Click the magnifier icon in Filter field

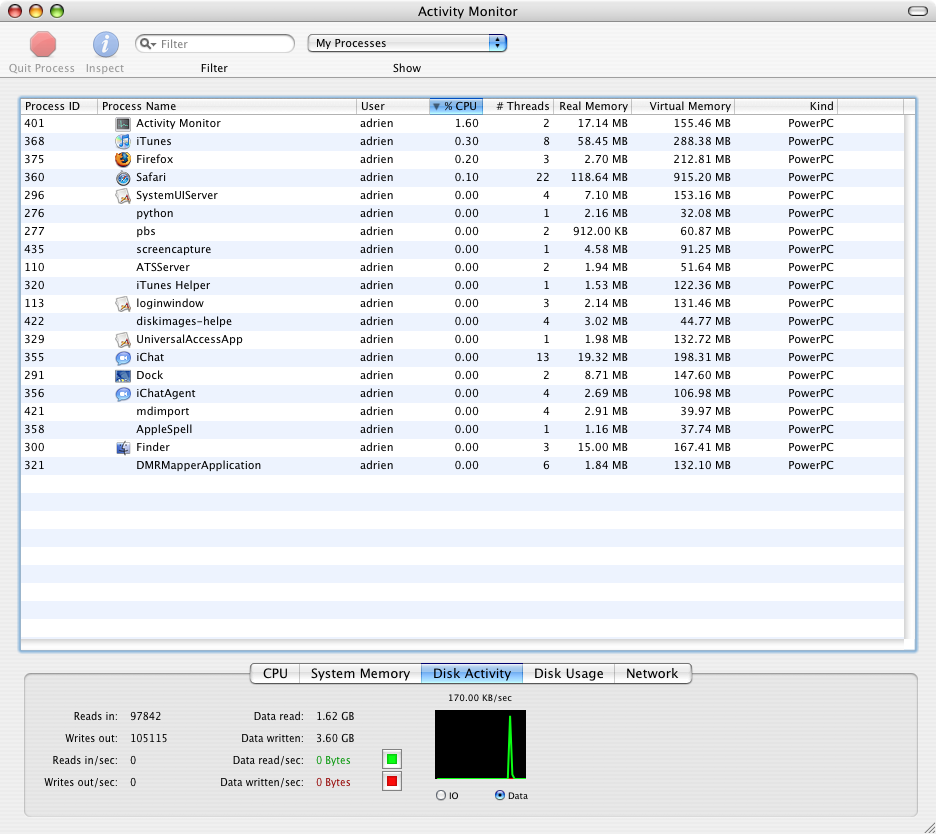click(x=147, y=44)
